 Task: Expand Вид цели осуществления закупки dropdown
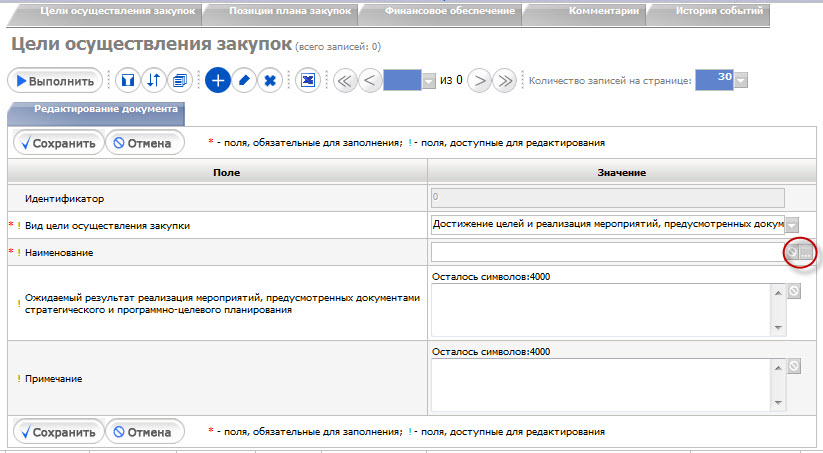tap(792, 226)
